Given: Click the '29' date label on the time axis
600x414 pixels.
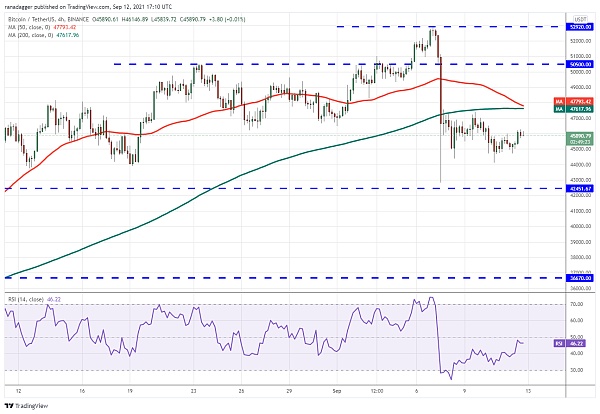Looking at the screenshot, I should pos(289,391).
